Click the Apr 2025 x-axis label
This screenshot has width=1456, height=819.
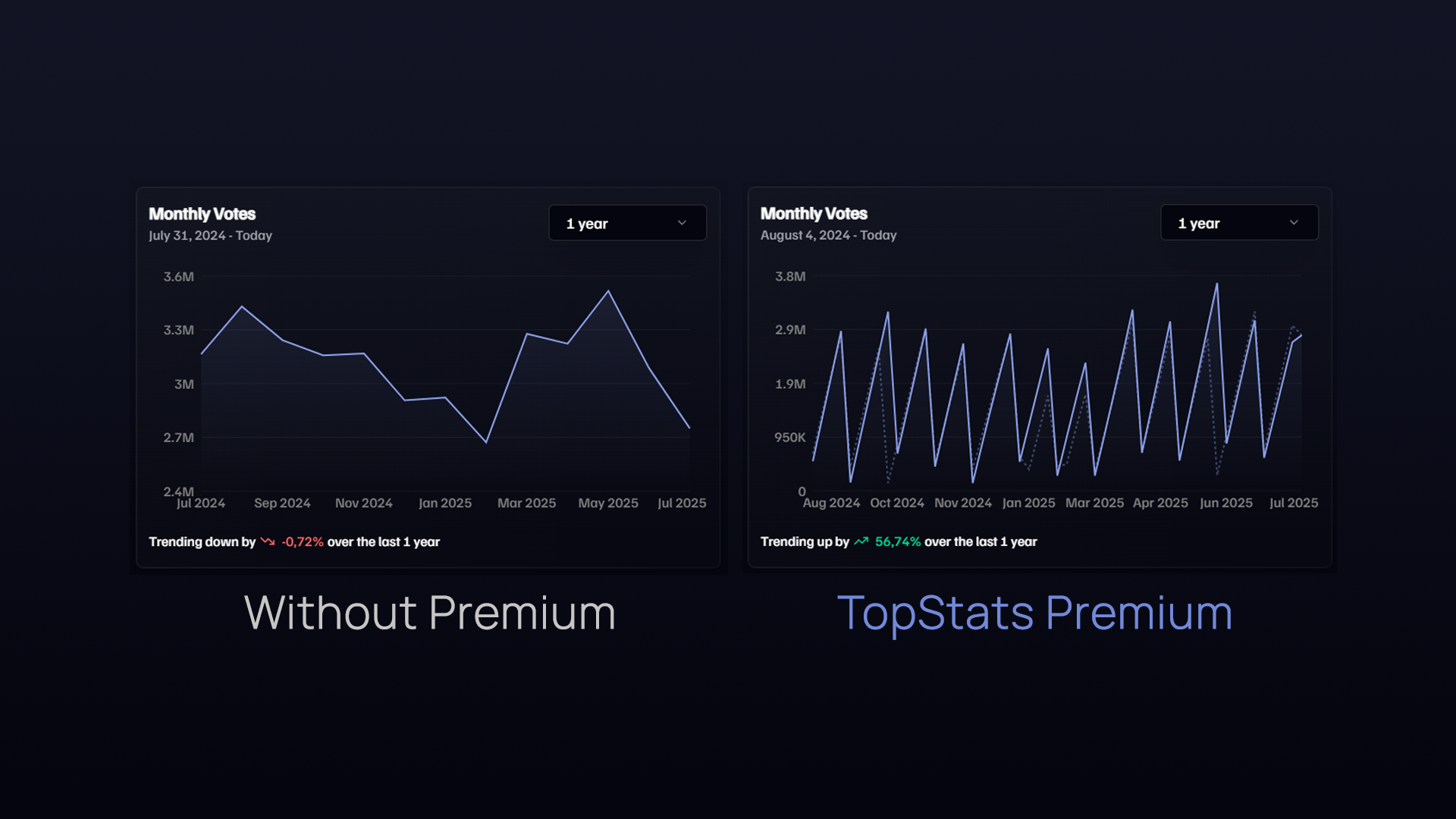(x=1160, y=503)
